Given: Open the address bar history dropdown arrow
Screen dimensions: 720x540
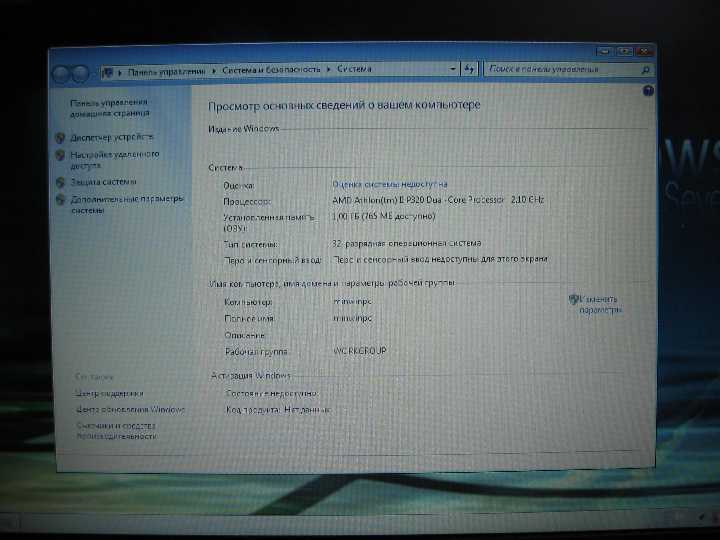Looking at the screenshot, I should (x=452, y=69).
